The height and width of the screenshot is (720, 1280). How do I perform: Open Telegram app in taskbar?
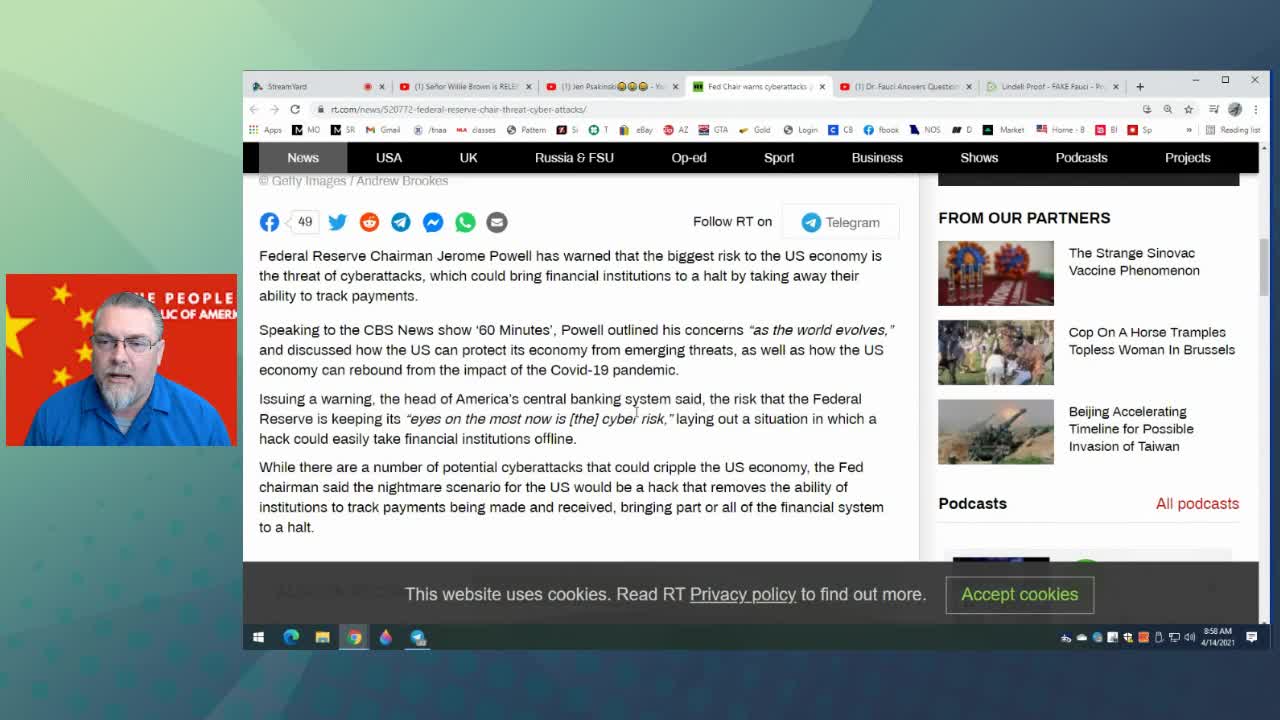418,637
